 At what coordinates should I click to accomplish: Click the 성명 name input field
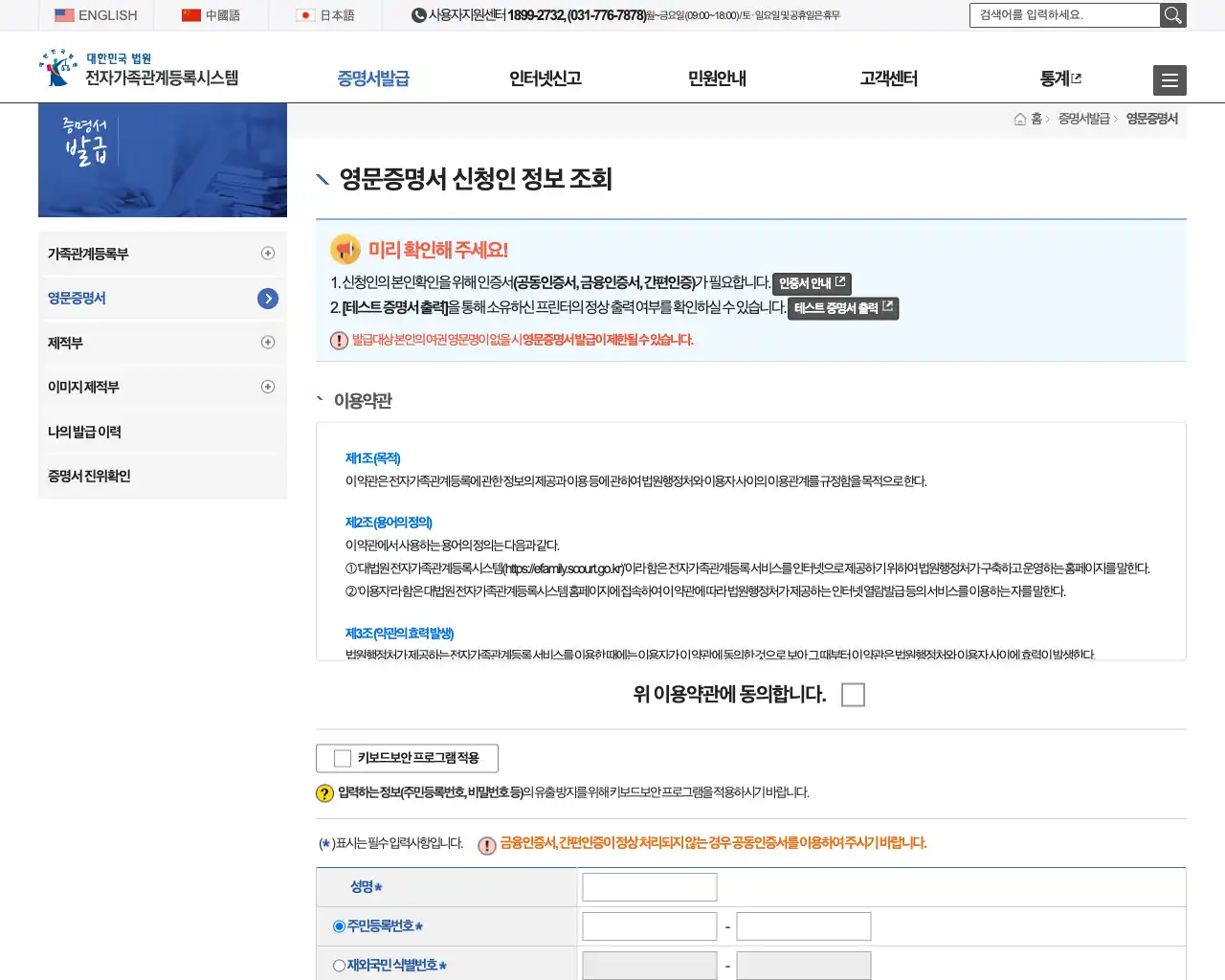pos(649,886)
